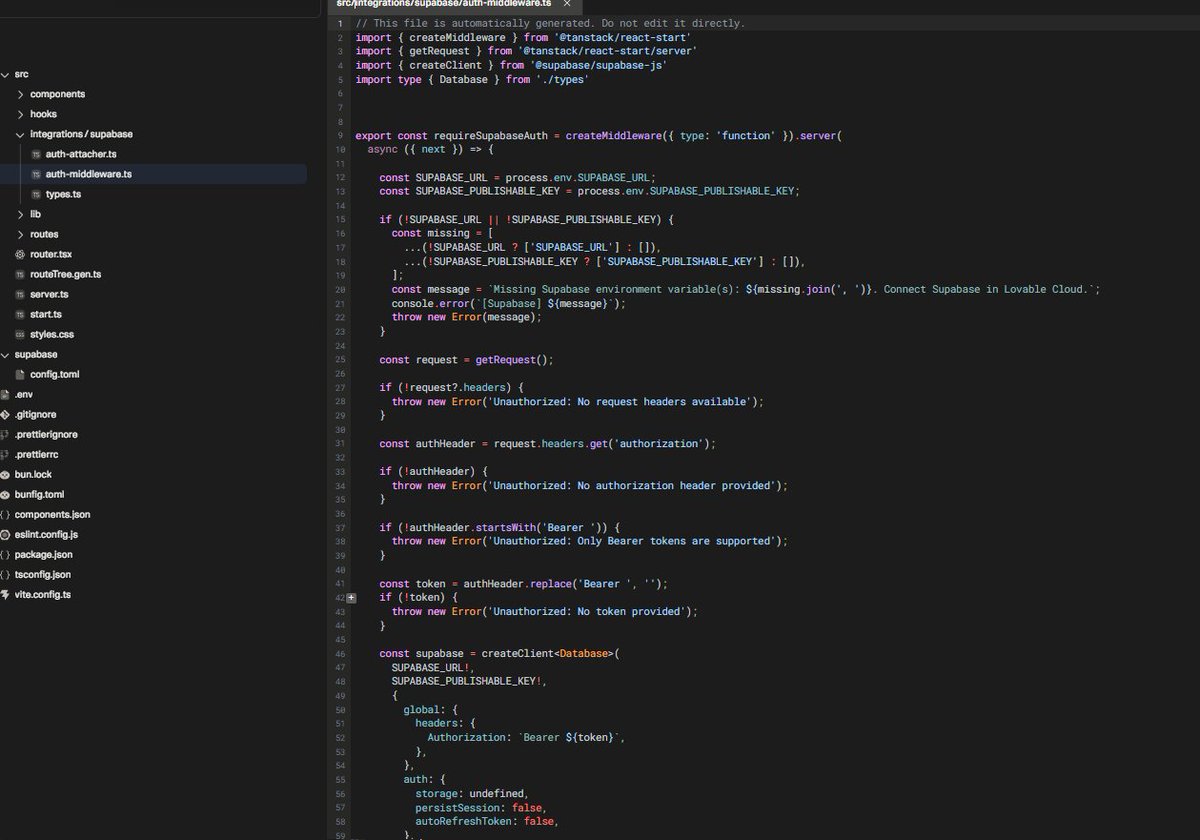1200x840 pixels.
Task: Open the .env file
Action: [23, 395]
